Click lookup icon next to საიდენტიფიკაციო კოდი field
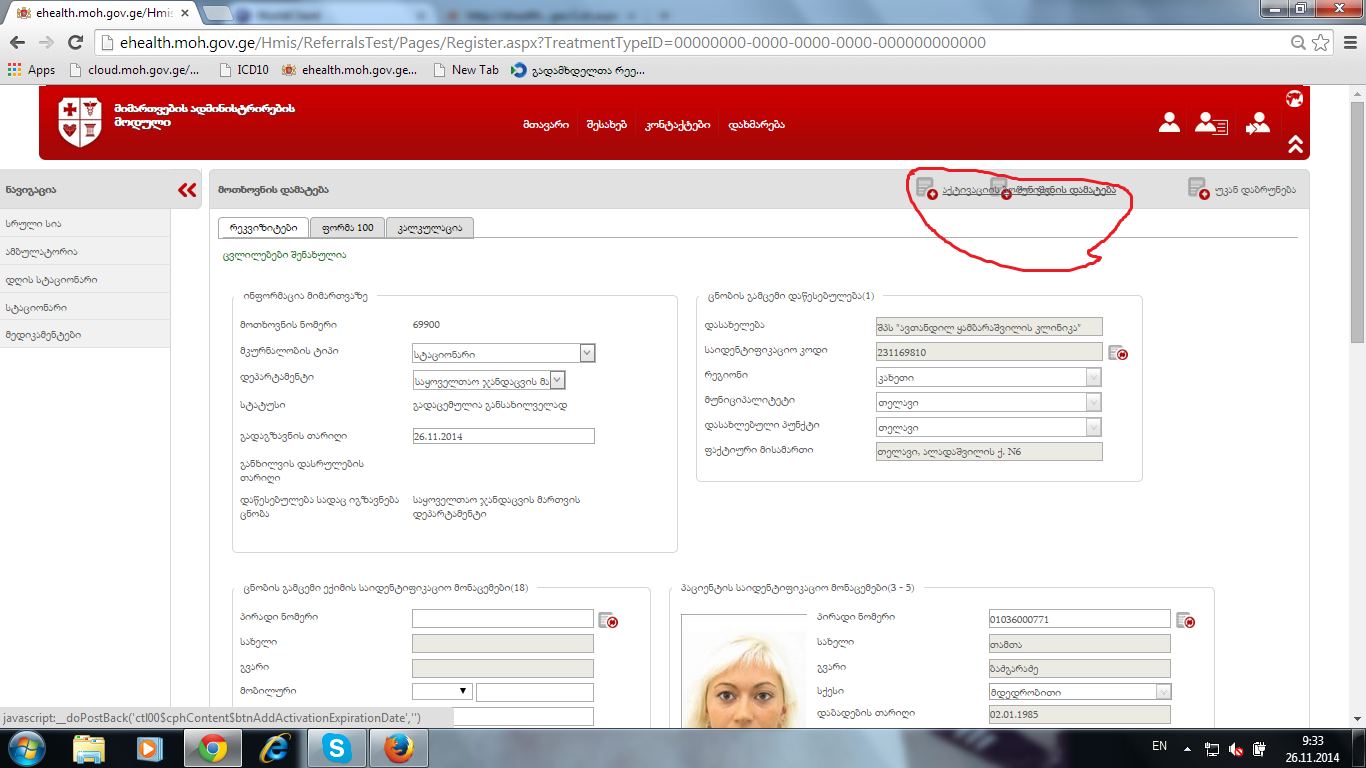1366x768 pixels. pyautogui.click(x=1118, y=352)
